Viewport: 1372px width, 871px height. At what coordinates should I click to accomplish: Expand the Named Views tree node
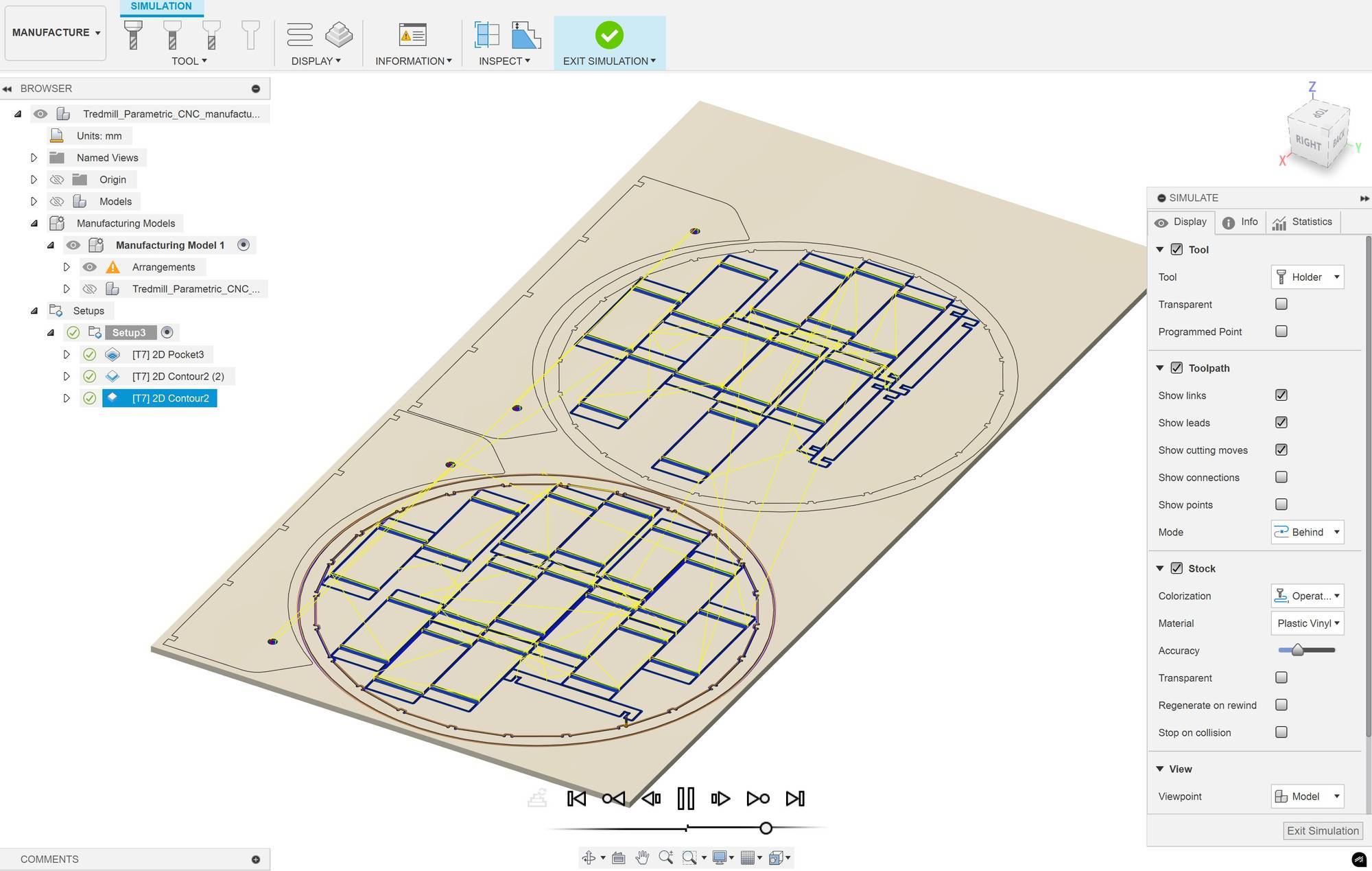coord(34,158)
